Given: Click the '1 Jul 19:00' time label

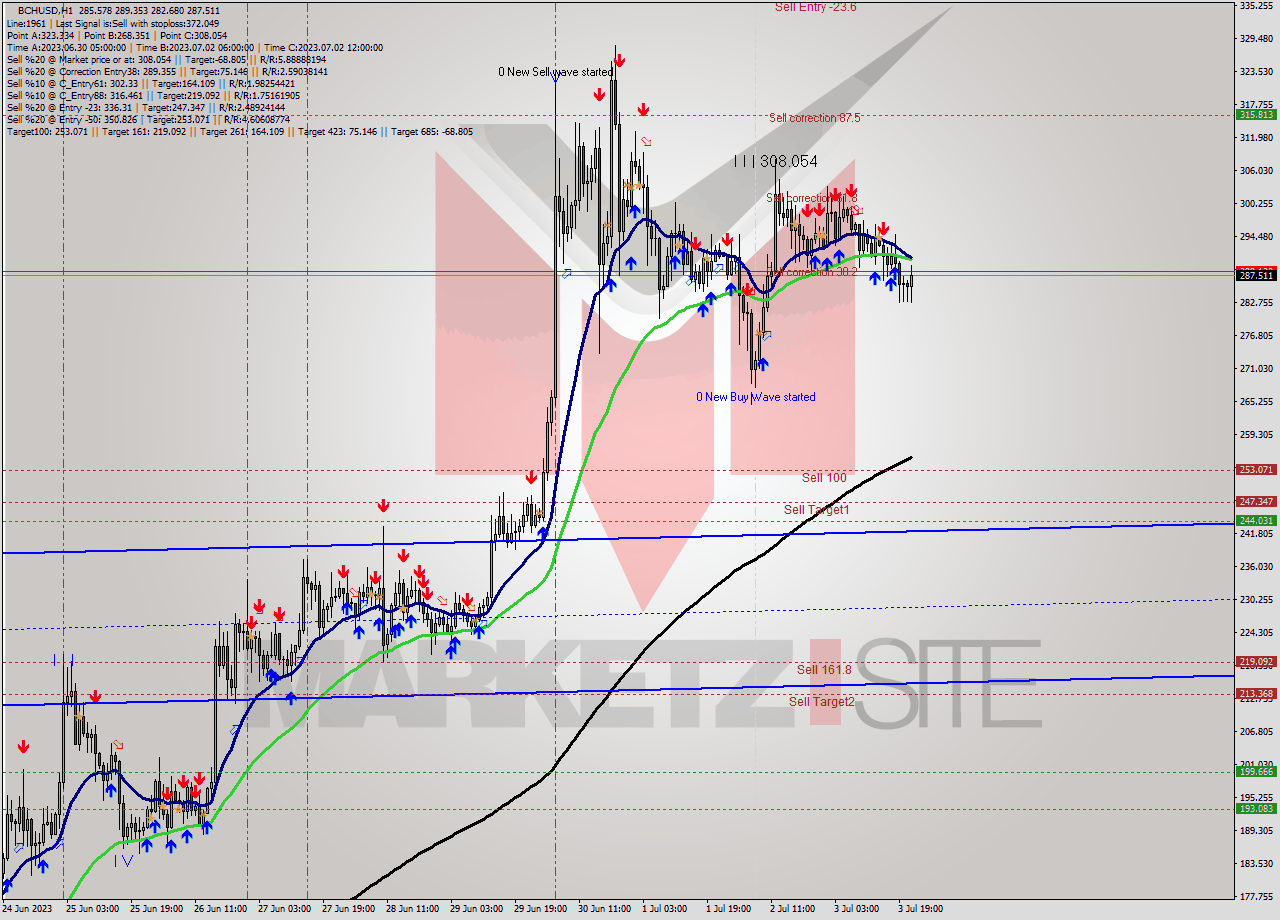Looking at the screenshot, I should coord(730,909).
